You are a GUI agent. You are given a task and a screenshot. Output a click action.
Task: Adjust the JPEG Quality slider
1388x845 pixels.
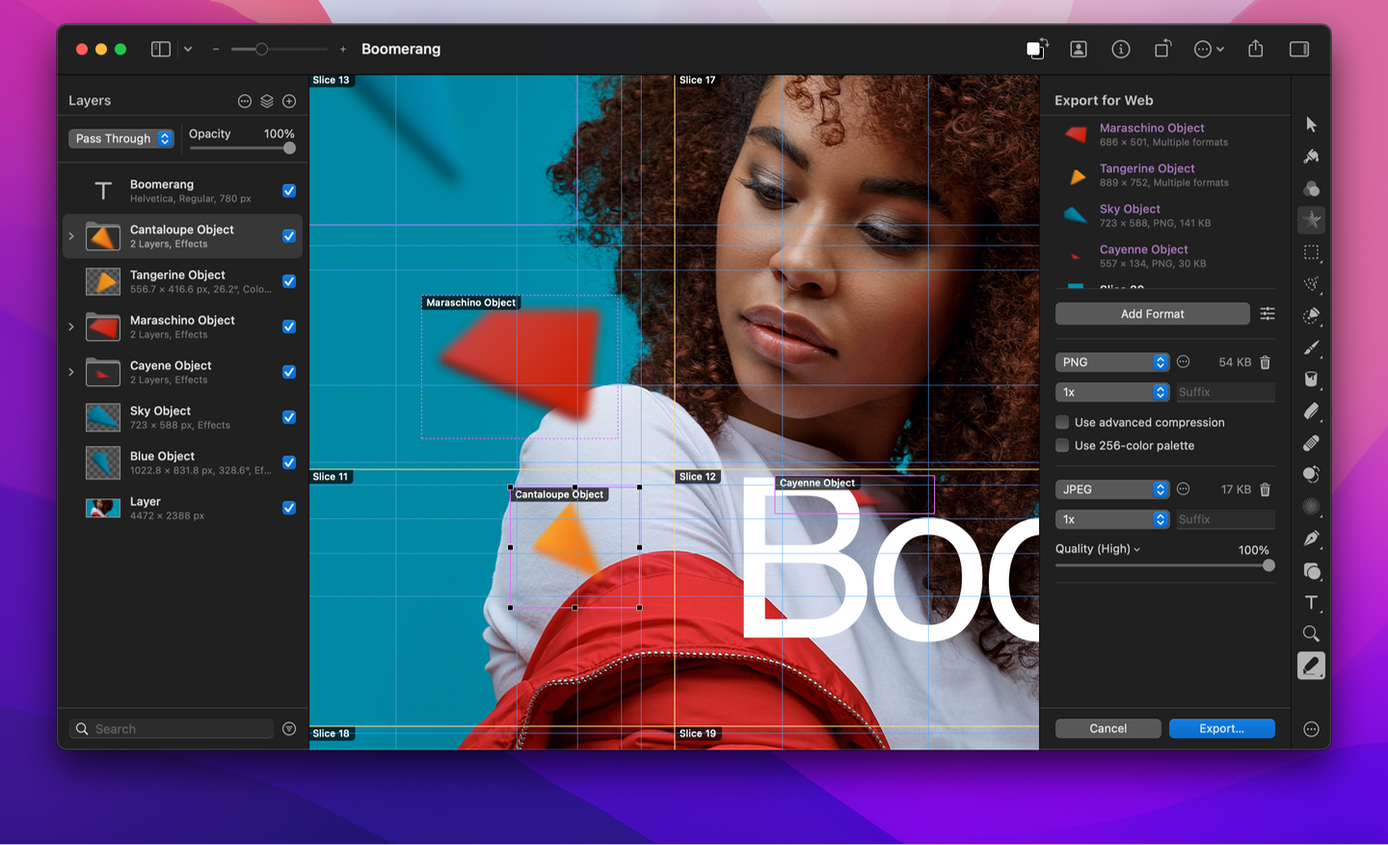pyautogui.click(x=1165, y=566)
